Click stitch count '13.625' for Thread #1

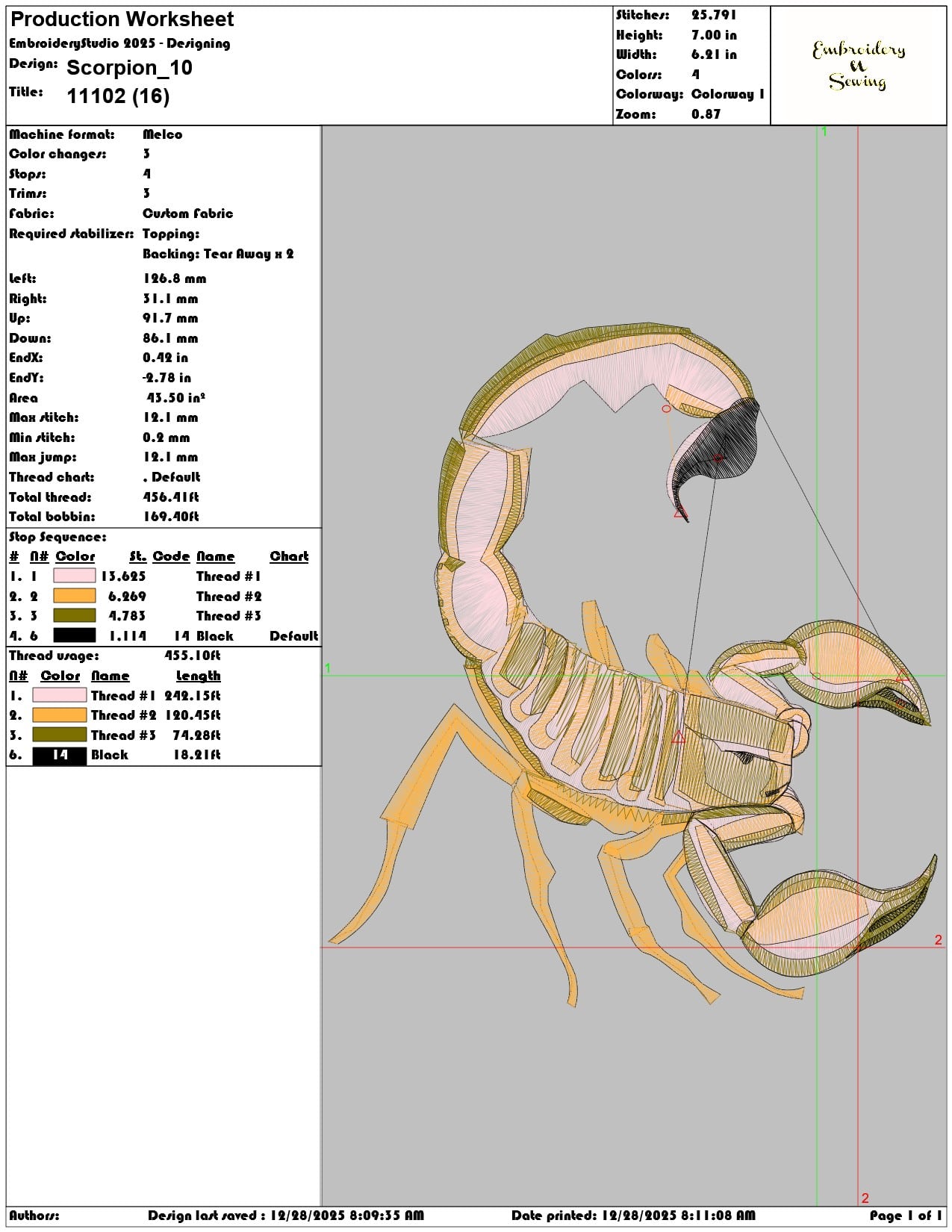point(123,576)
